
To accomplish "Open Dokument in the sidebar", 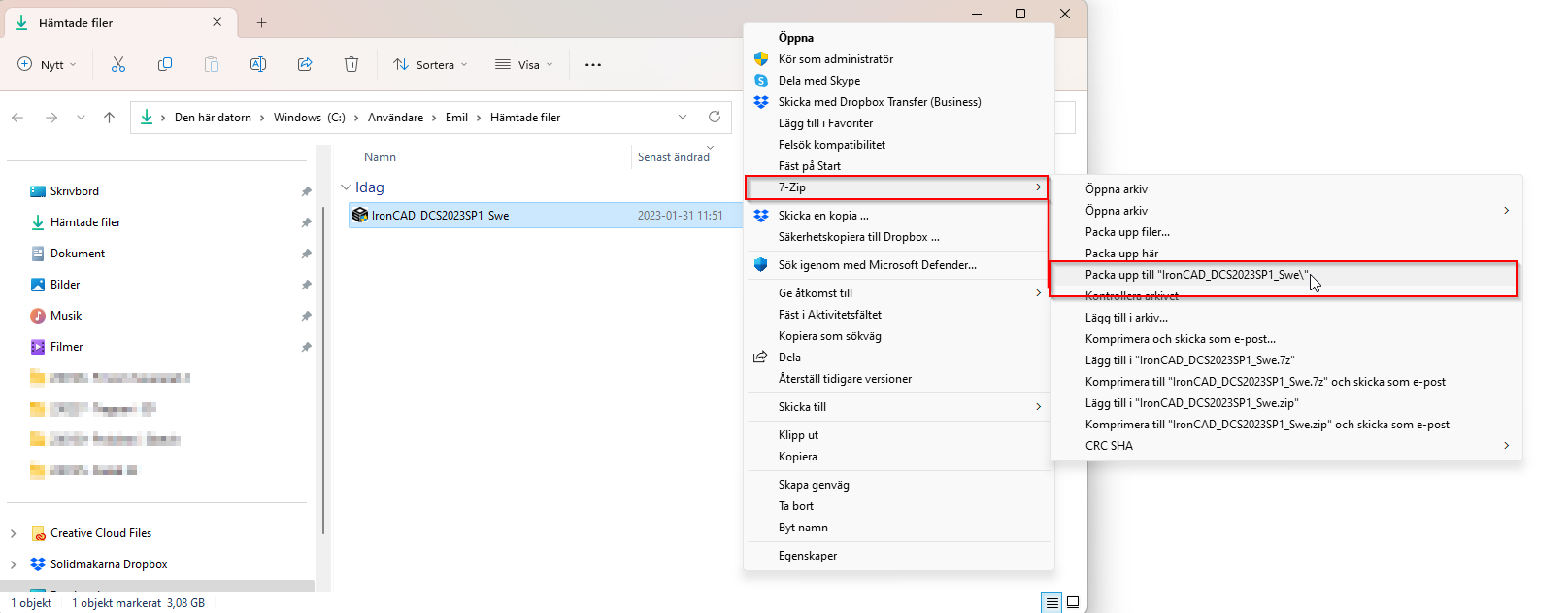I will click(78, 254).
